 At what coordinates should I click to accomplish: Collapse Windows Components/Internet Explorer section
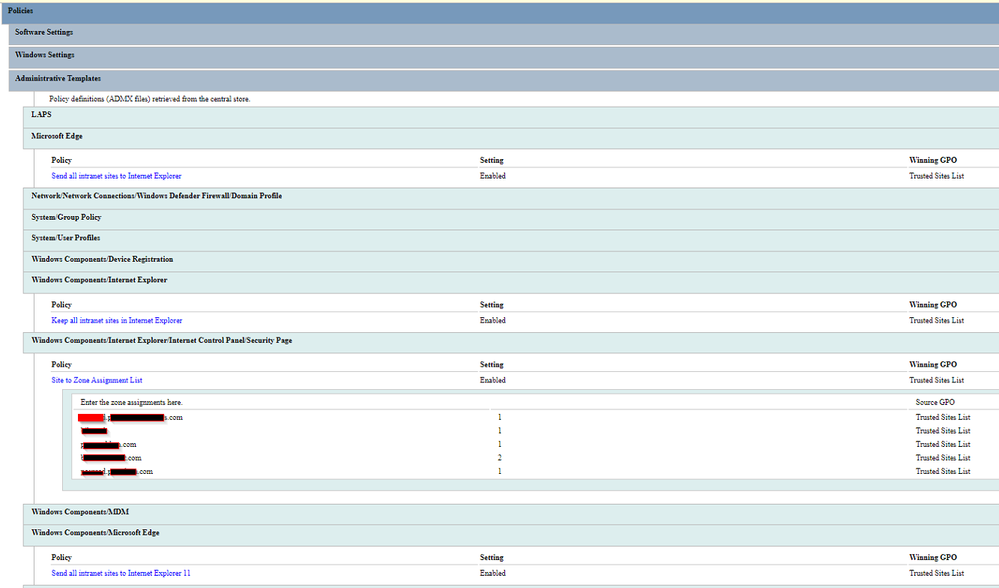(x=511, y=282)
